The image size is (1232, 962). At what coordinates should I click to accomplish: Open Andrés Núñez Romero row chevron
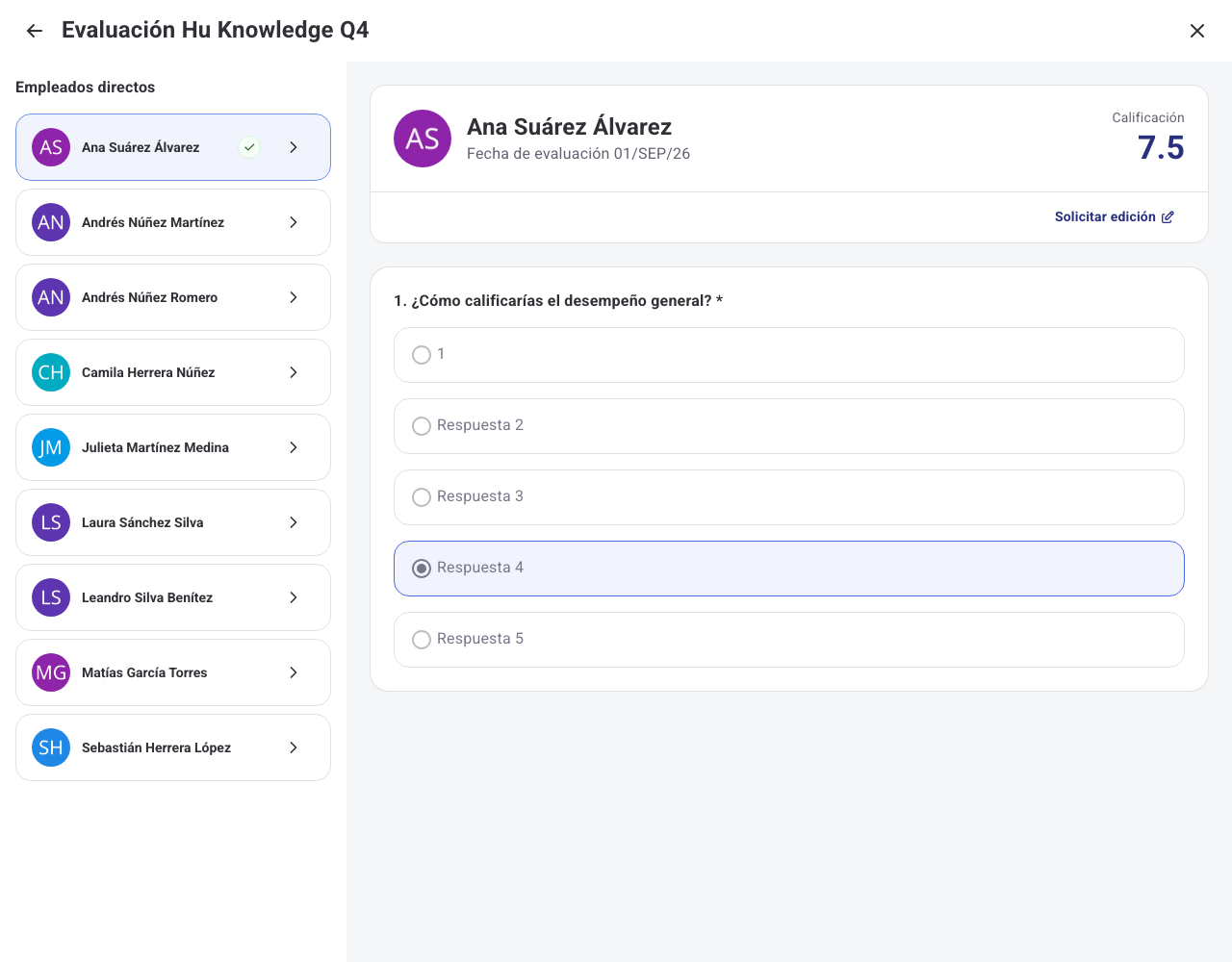tap(294, 297)
